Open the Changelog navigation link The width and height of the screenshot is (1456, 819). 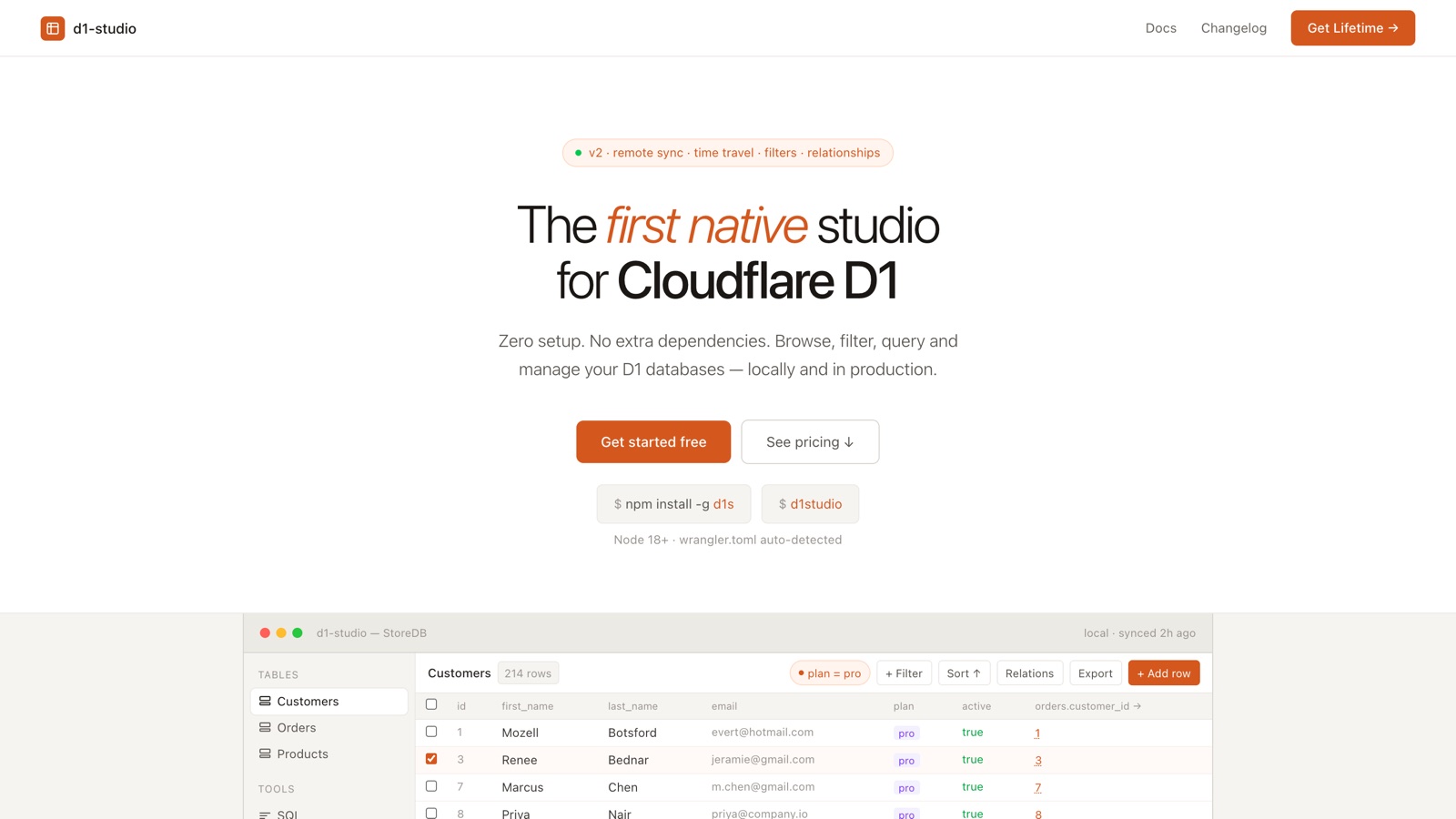click(x=1234, y=28)
